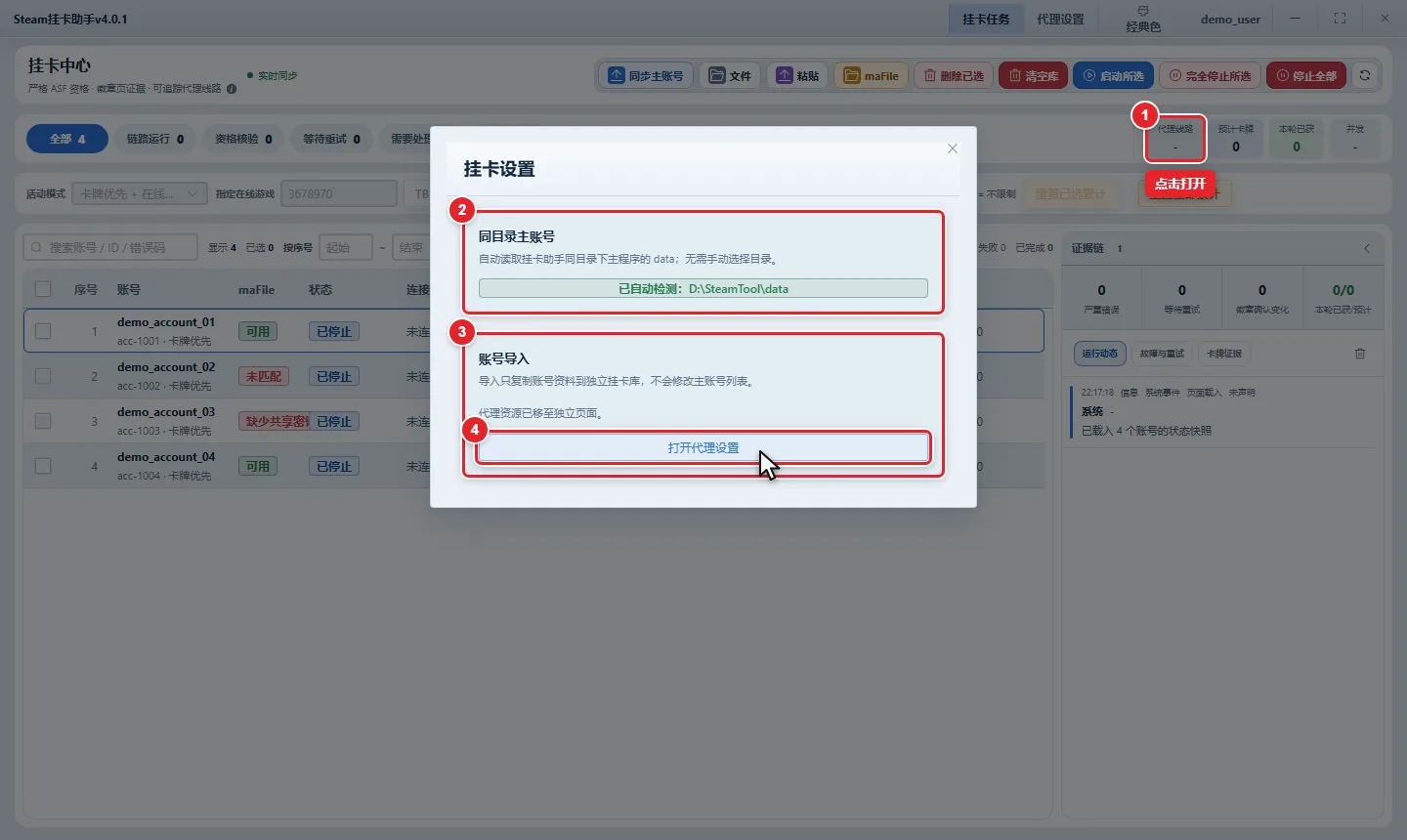1407x840 pixels.
Task: Click the 状态 column header
Action: [320, 289]
